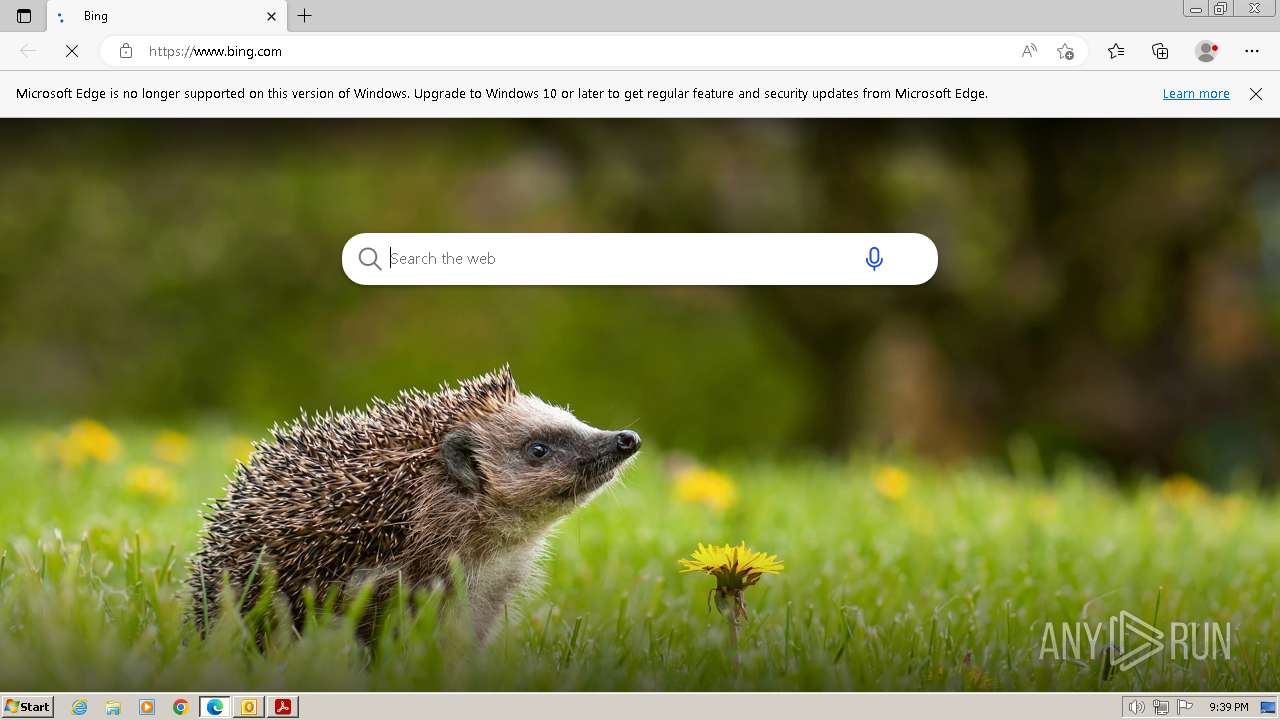Restore down the Edge window

(x=1221, y=9)
